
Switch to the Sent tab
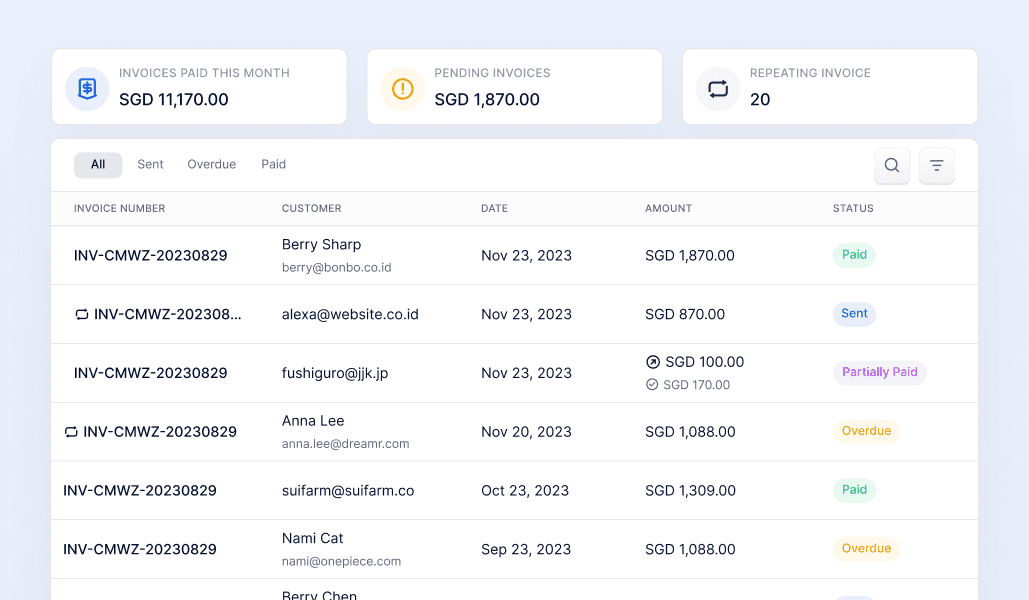tap(150, 164)
